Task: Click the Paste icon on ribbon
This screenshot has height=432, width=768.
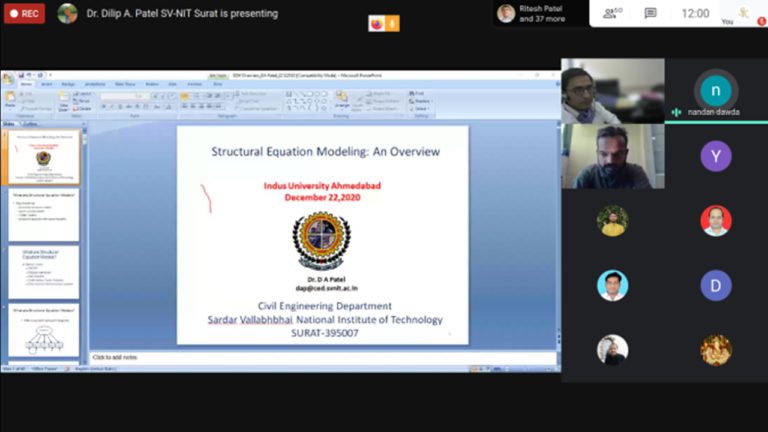Action: pos(10,99)
